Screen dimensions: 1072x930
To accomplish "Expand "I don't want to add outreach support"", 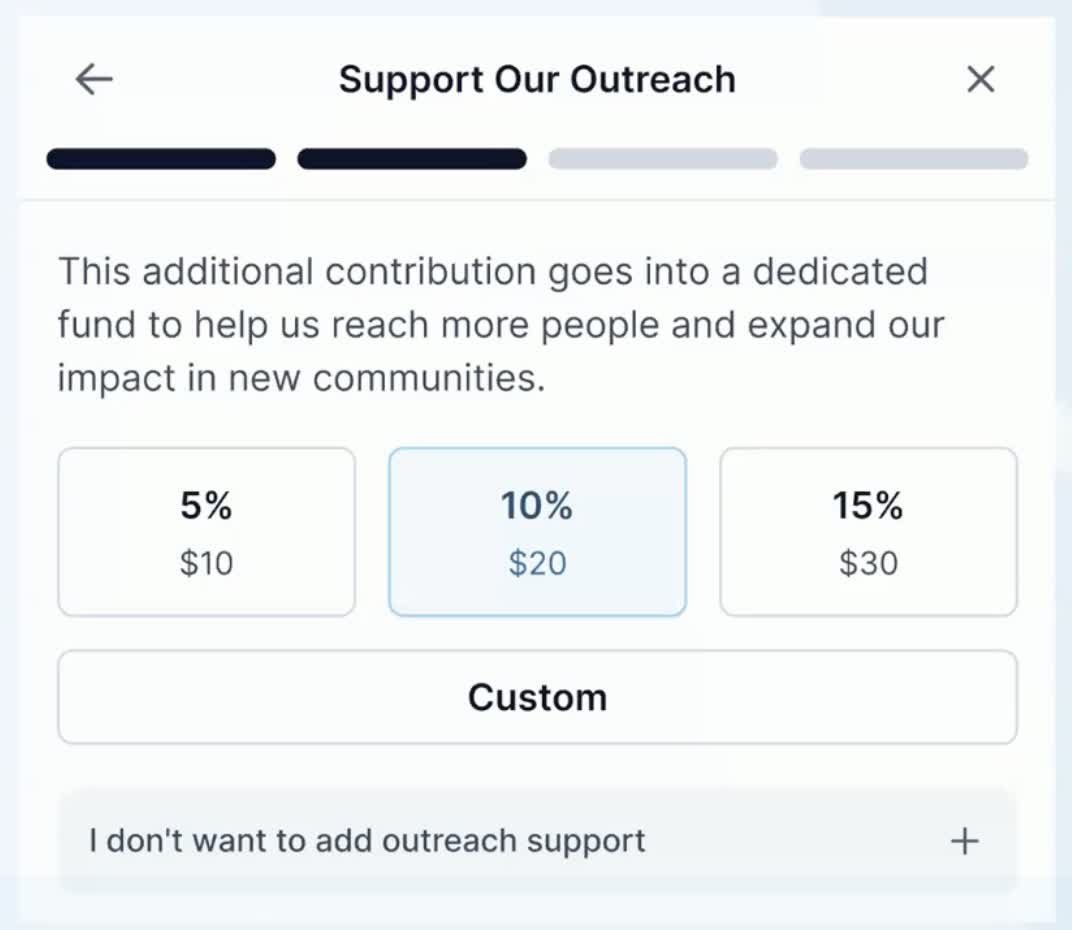I will tap(367, 841).
